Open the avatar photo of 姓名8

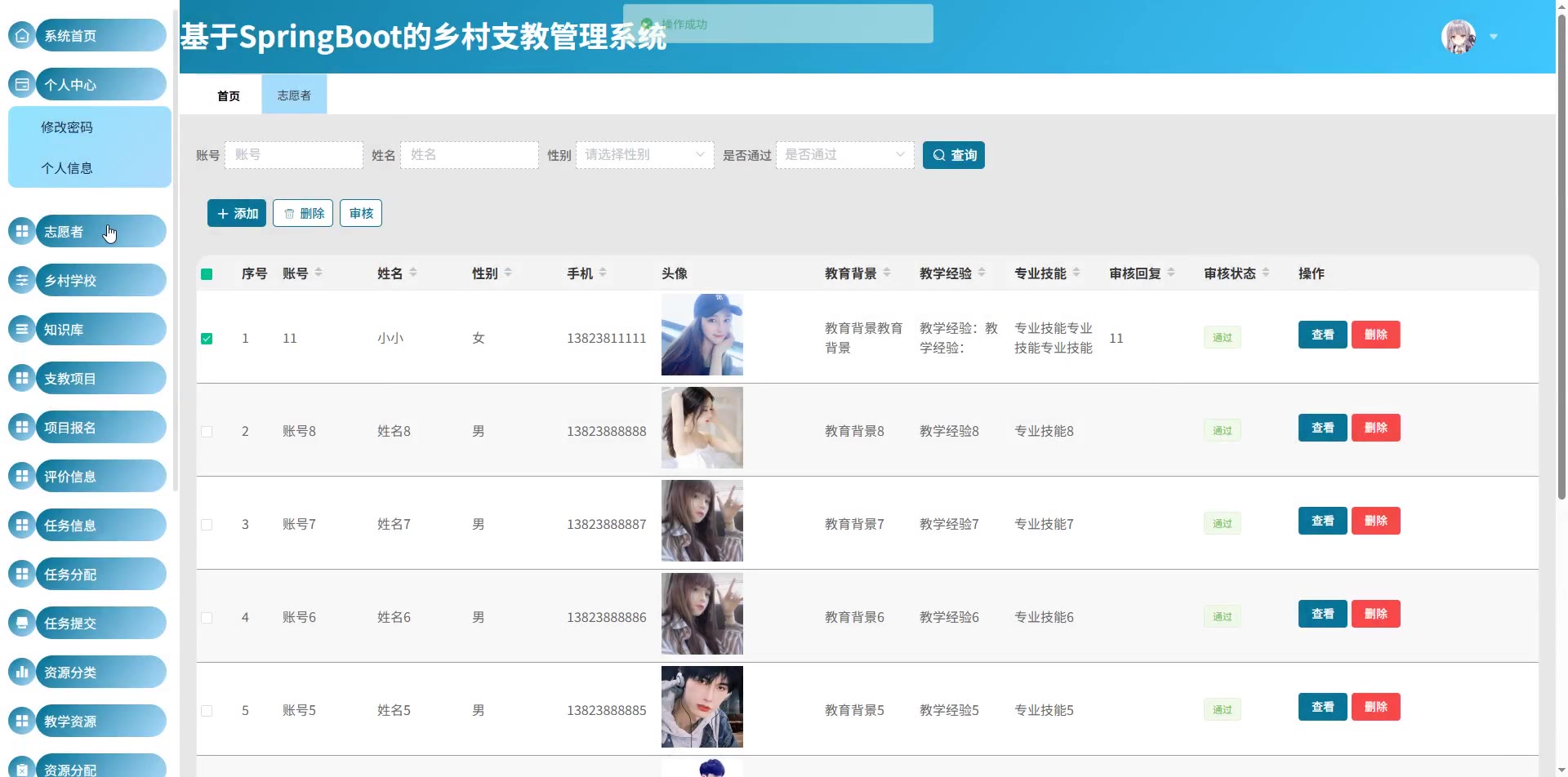[702, 428]
